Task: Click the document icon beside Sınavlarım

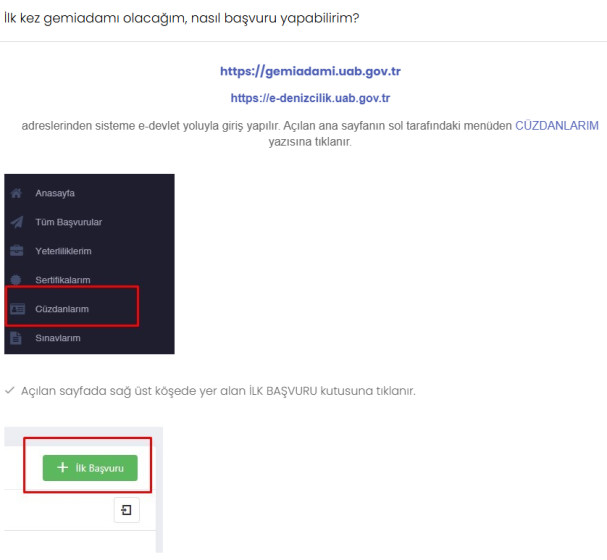Action: coord(16,338)
